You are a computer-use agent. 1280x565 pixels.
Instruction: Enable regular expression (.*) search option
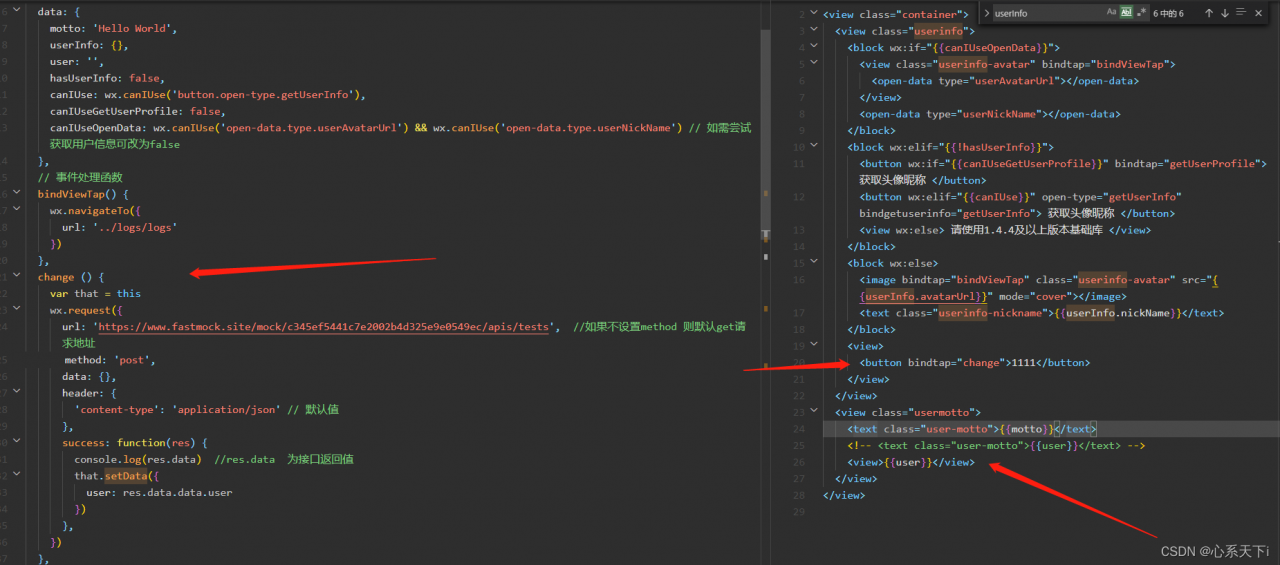(x=1141, y=13)
